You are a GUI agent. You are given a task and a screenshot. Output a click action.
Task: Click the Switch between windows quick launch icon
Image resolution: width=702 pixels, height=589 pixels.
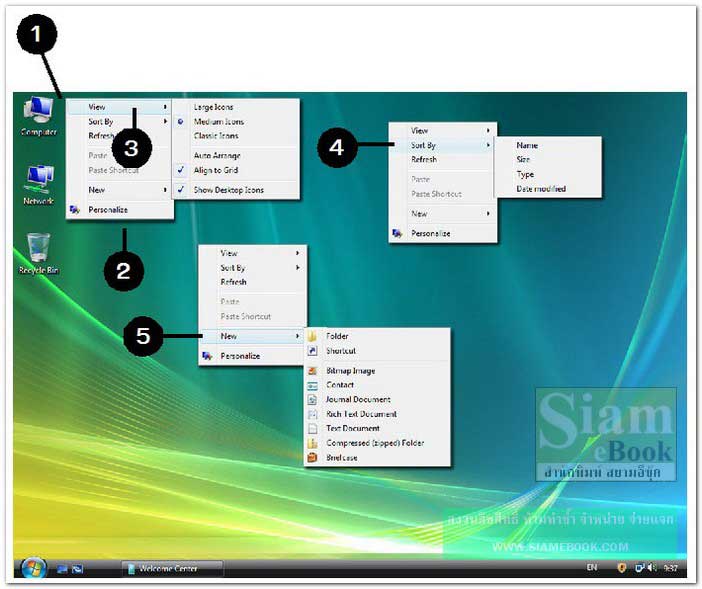77,569
